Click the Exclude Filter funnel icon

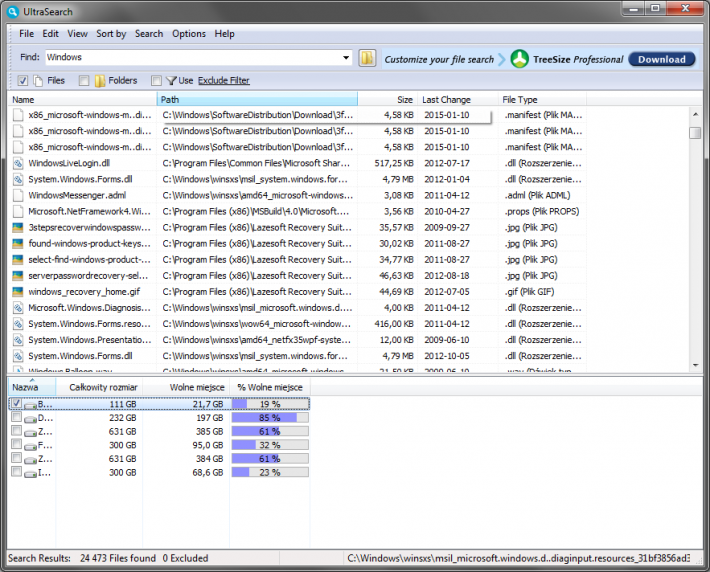171,81
